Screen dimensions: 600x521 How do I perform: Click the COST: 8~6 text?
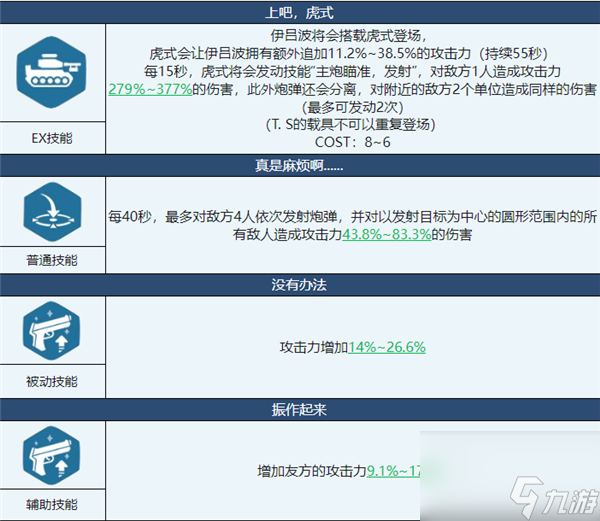click(356, 142)
